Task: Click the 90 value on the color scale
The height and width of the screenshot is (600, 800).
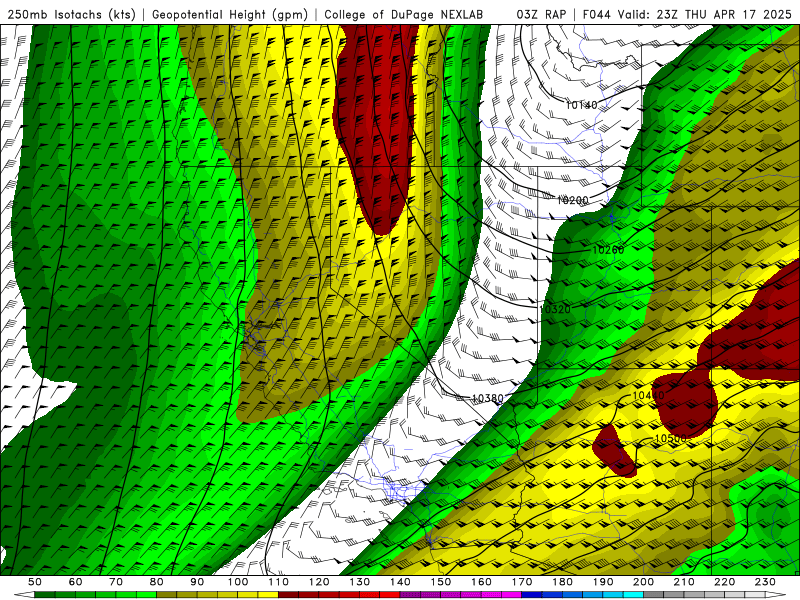Action: pos(197,582)
